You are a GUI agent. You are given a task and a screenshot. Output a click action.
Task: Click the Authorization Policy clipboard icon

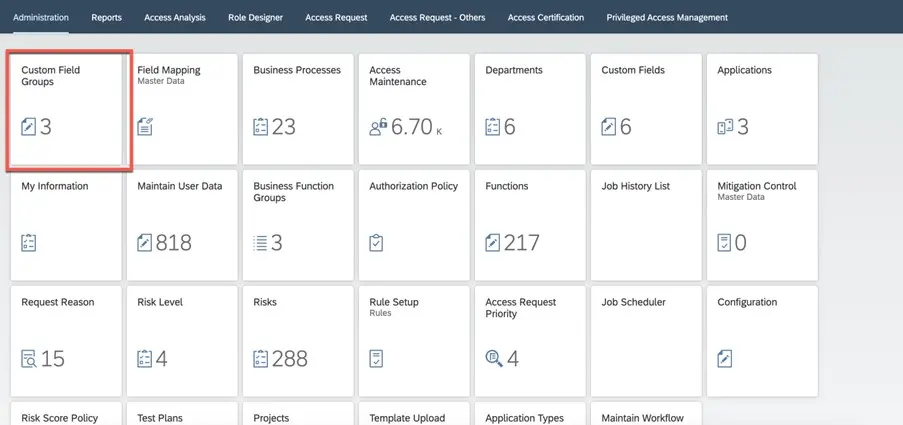click(377, 243)
